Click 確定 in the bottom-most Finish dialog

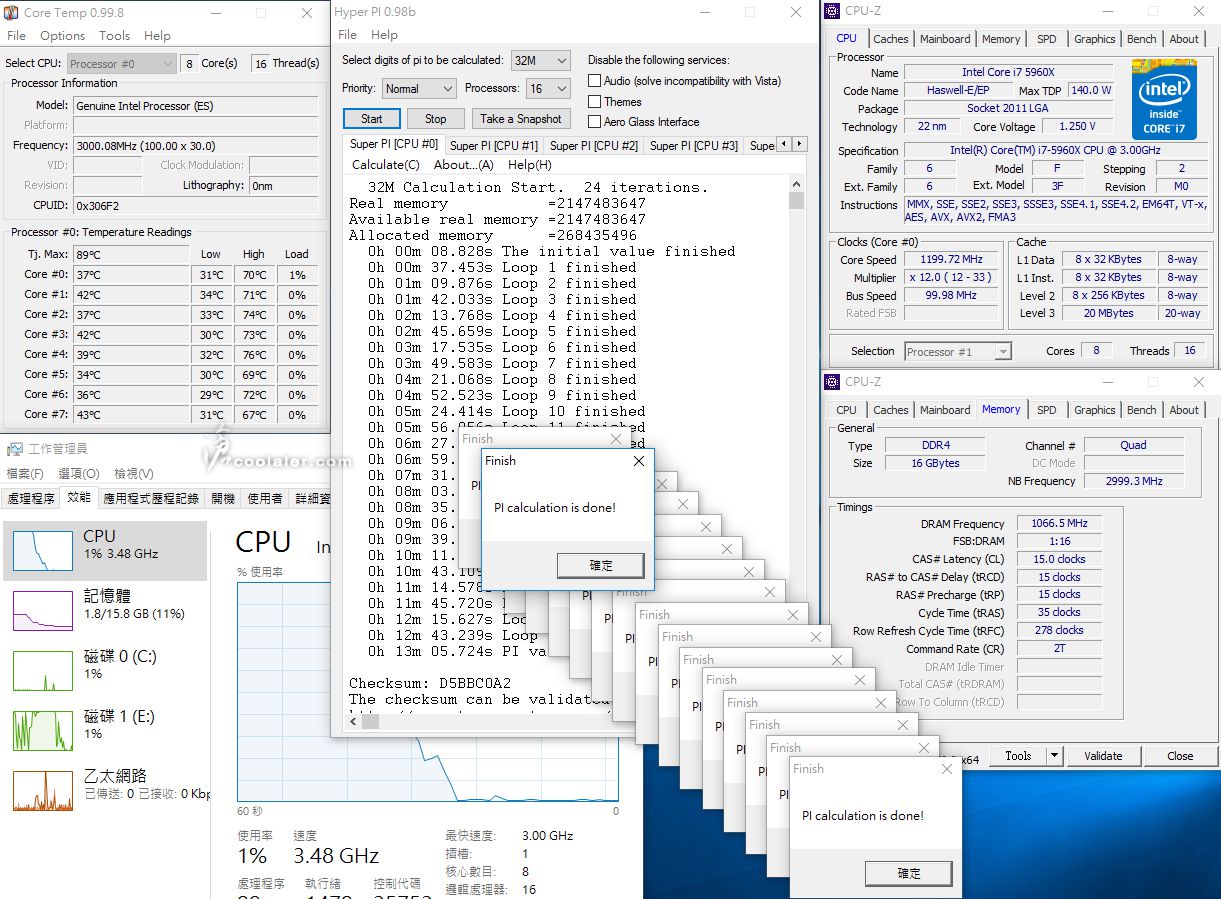point(909,874)
